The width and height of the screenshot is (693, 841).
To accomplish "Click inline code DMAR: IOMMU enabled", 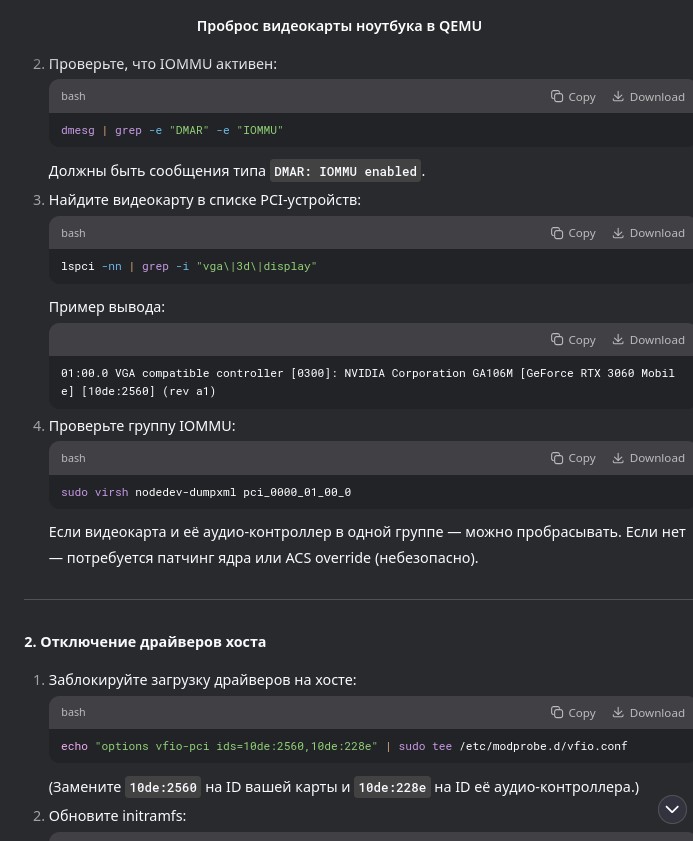I will (x=345, y=171).
